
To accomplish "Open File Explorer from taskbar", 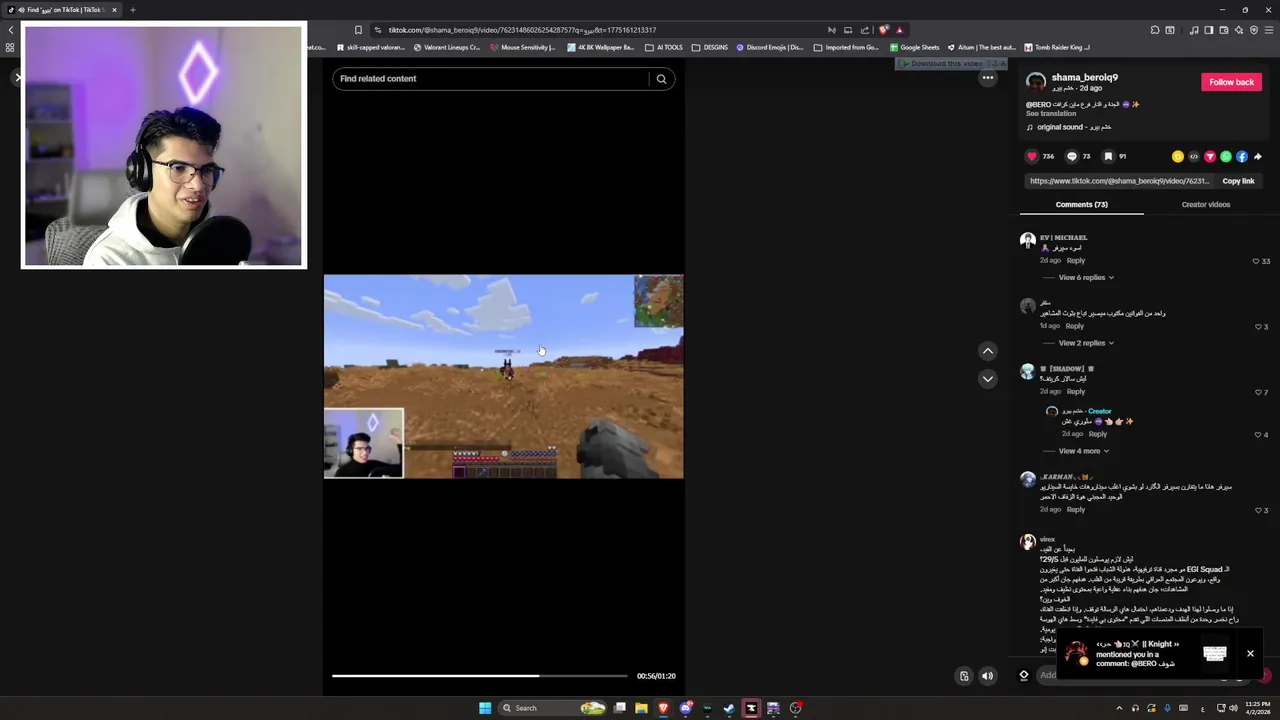I will click(641, 708).
